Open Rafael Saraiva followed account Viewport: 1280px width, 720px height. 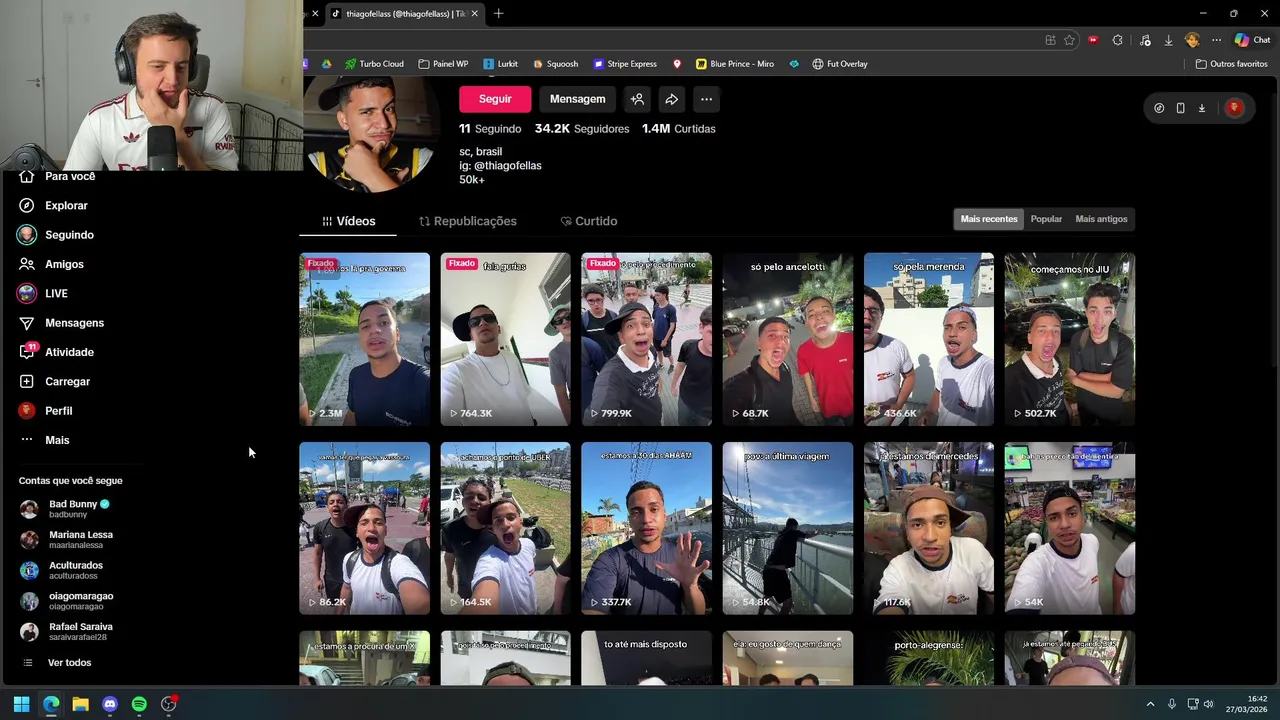click(x=68, y=632)
